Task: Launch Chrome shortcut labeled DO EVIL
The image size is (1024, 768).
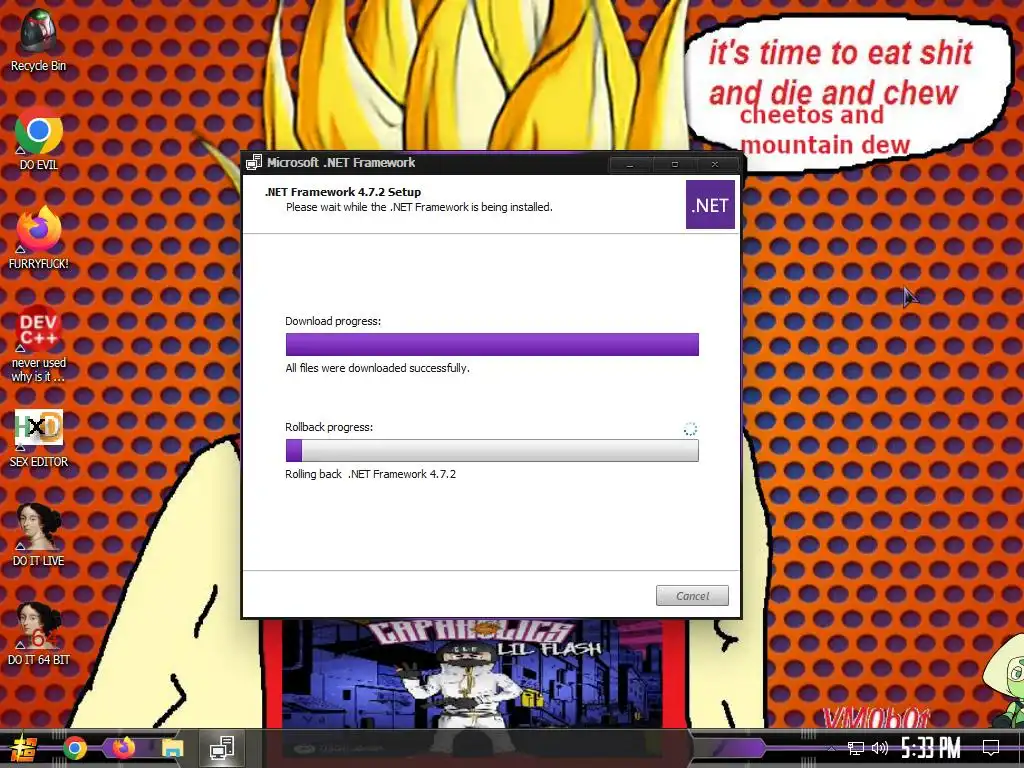Action: 38,140
